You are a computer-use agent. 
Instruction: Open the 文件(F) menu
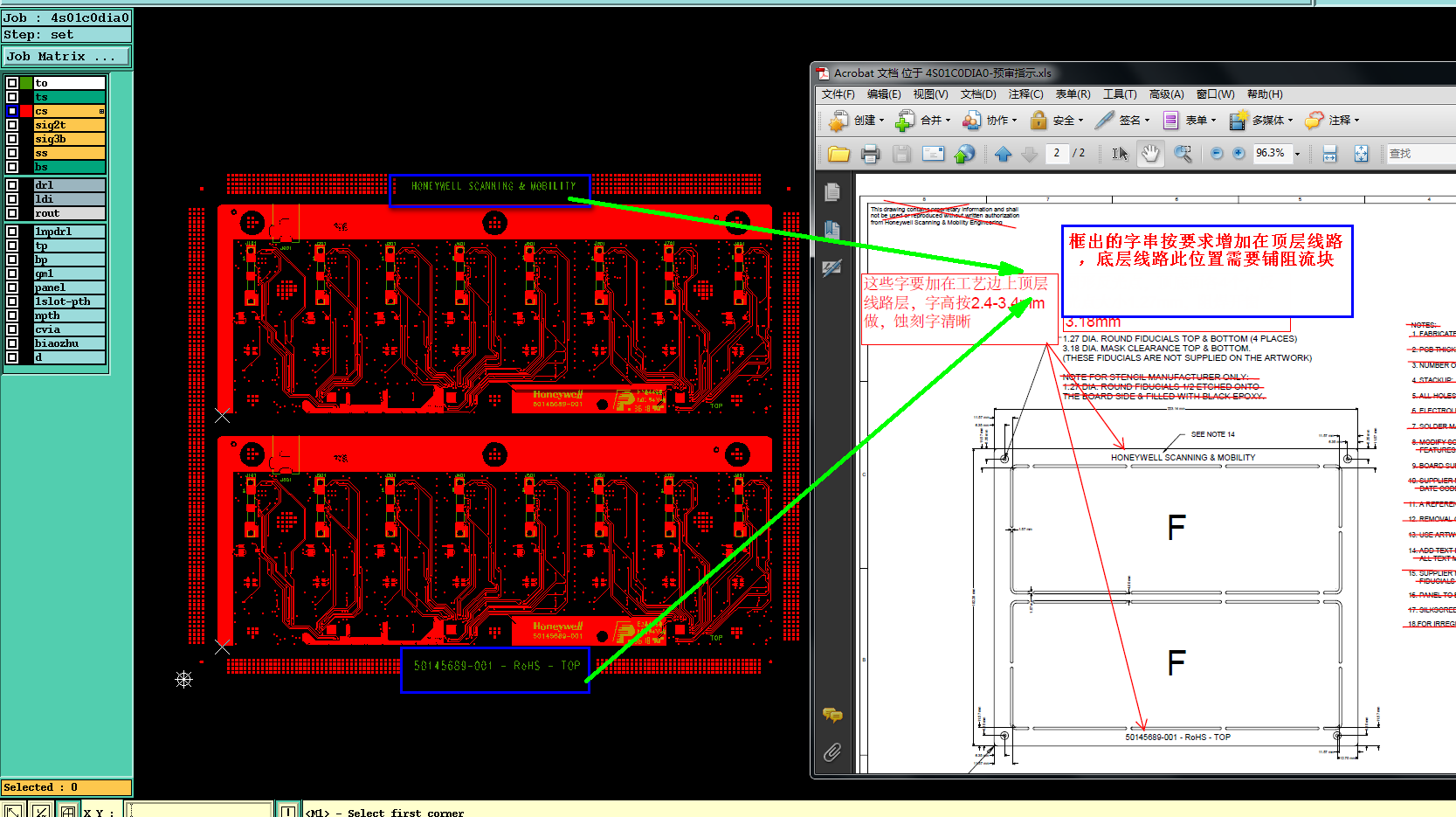point(838,94)
